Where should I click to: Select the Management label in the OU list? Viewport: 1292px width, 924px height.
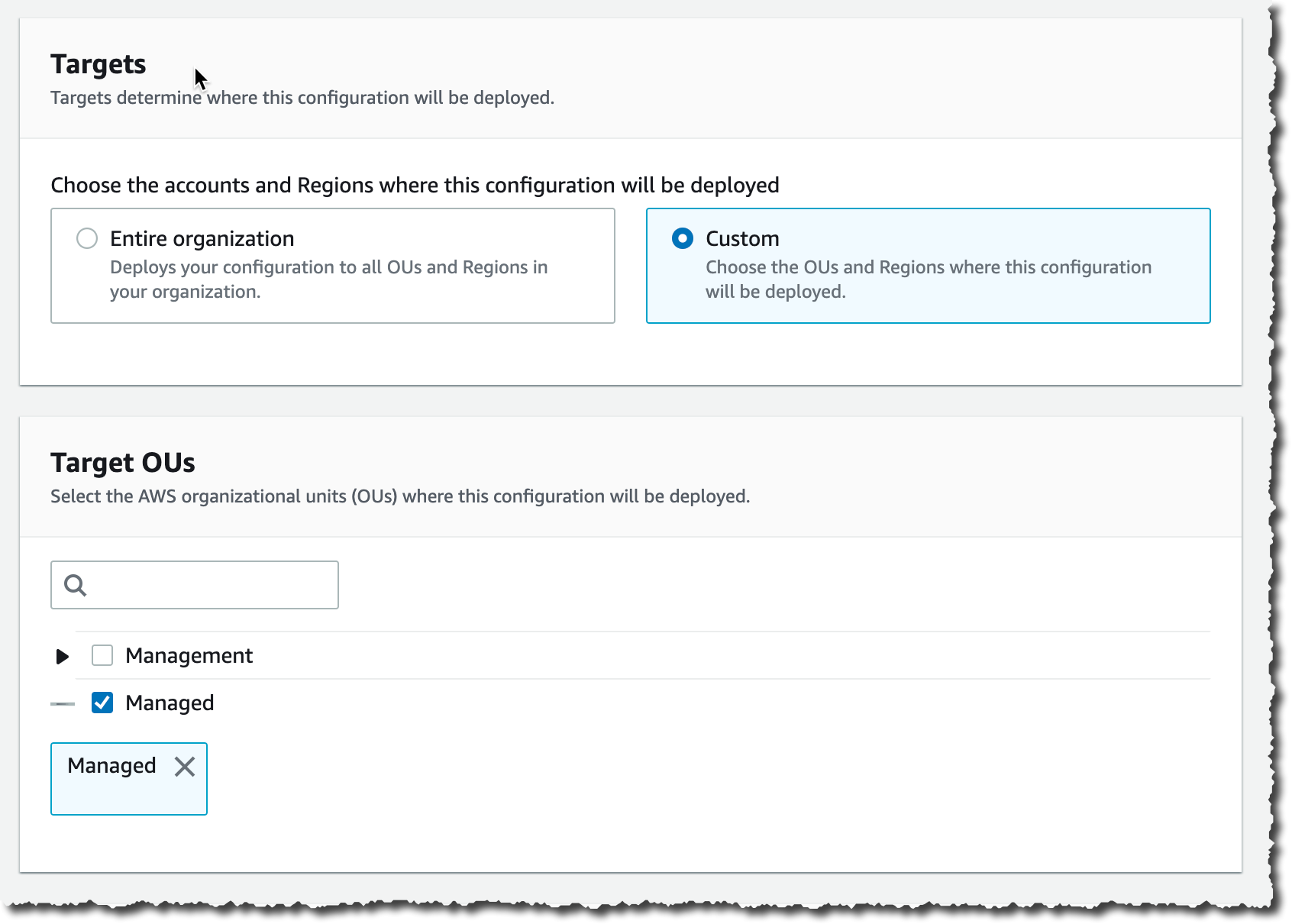pos(189,655)
